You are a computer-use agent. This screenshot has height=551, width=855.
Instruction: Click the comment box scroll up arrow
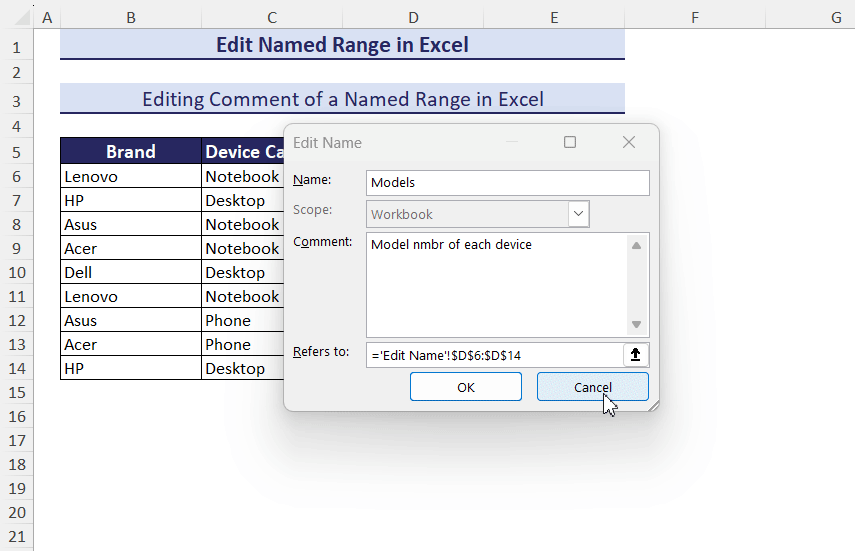click(636, 245)
